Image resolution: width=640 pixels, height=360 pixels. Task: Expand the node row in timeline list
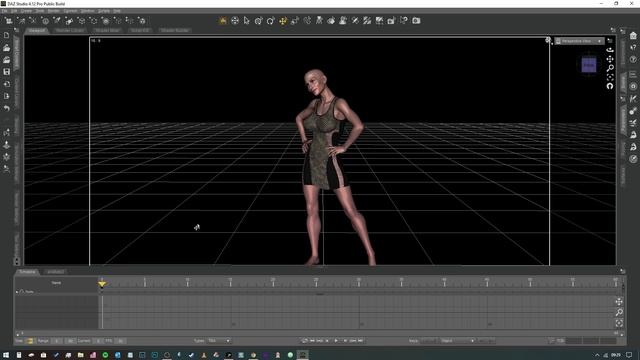point(17,292)
